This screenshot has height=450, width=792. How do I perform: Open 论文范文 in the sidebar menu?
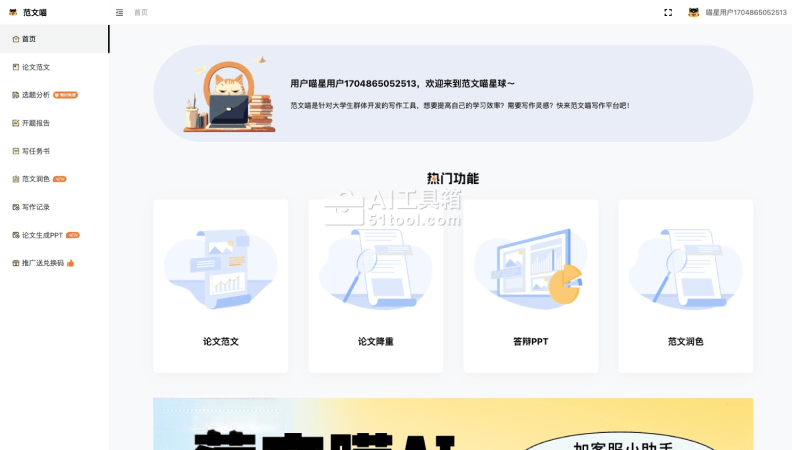click(36, 67)
